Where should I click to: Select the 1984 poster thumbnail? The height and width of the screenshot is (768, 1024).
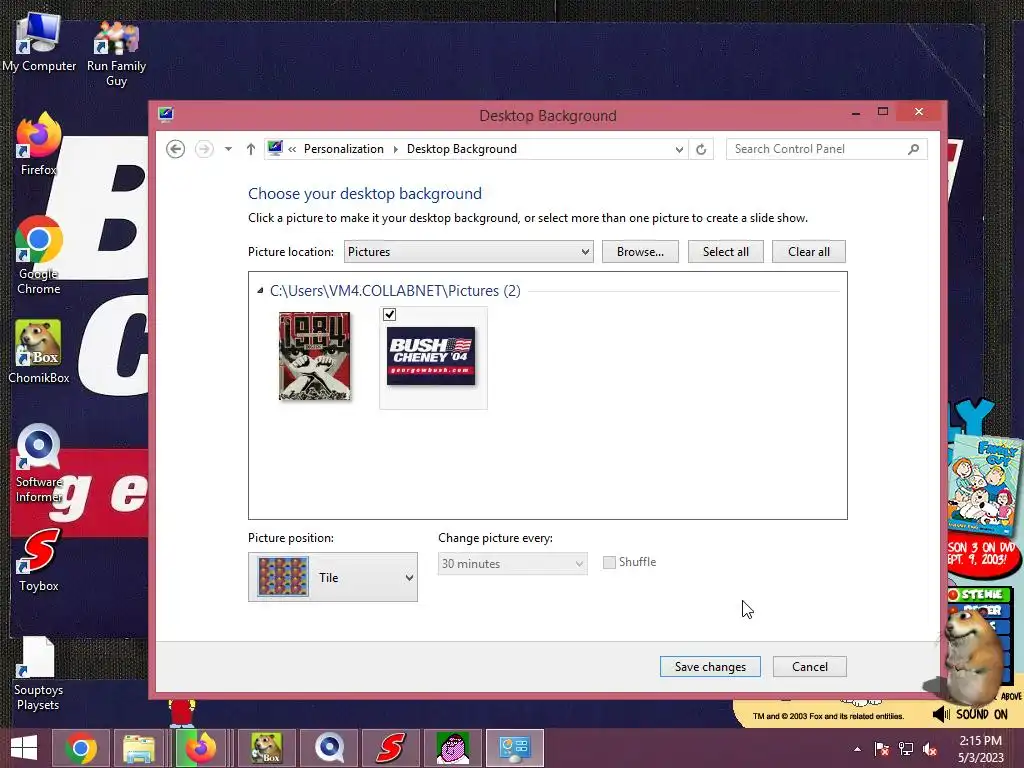[314, 356]
